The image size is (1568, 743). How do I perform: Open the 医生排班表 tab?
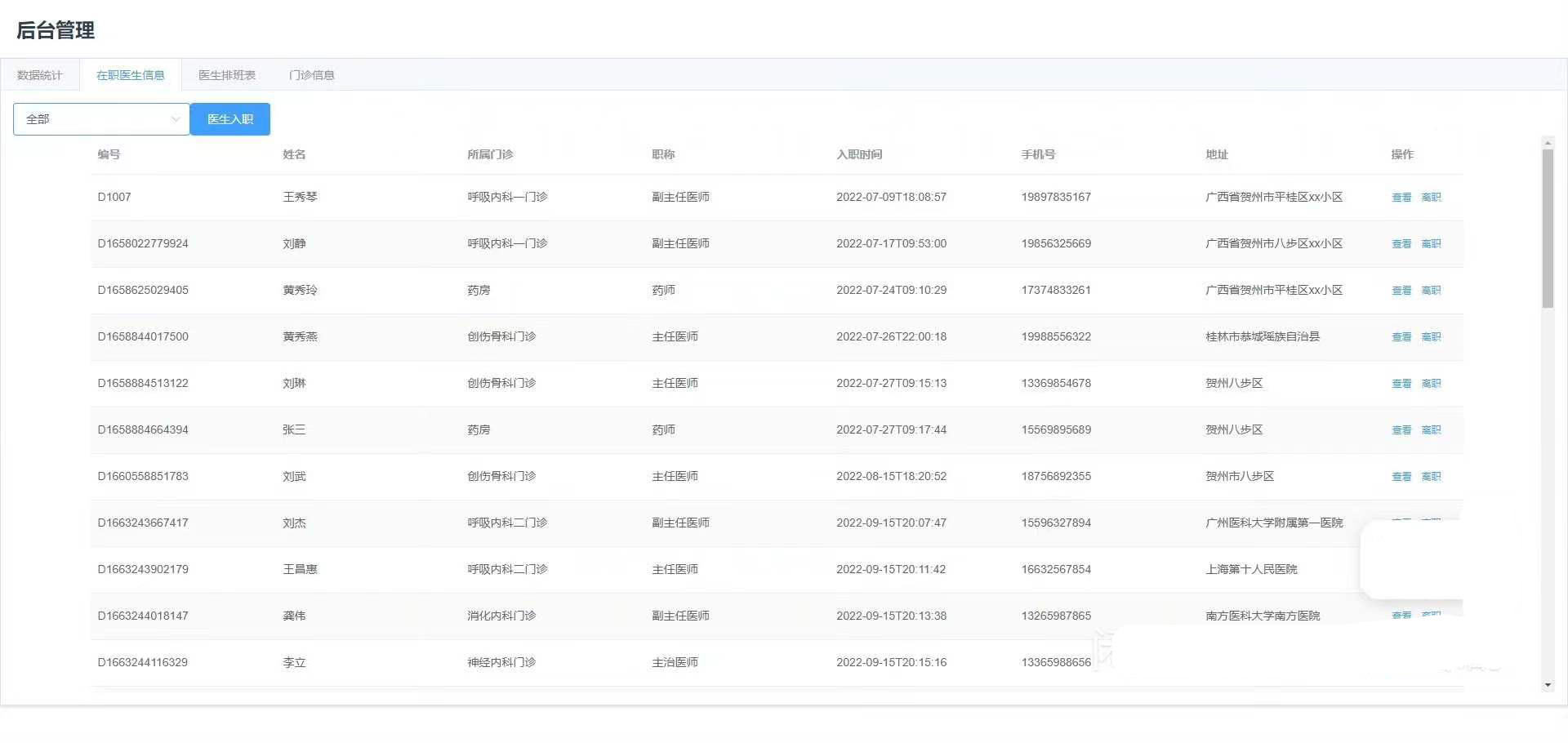[x=227, y=75]
